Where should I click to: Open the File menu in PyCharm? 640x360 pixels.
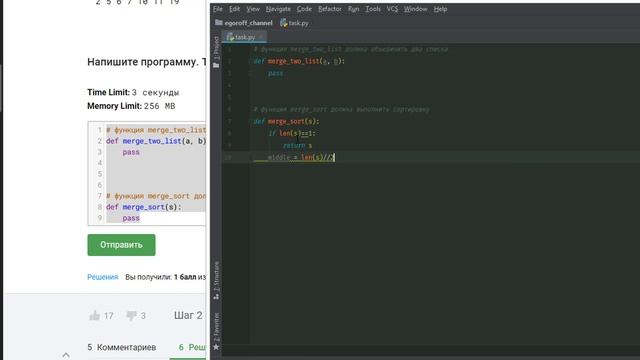pos(218,9)
